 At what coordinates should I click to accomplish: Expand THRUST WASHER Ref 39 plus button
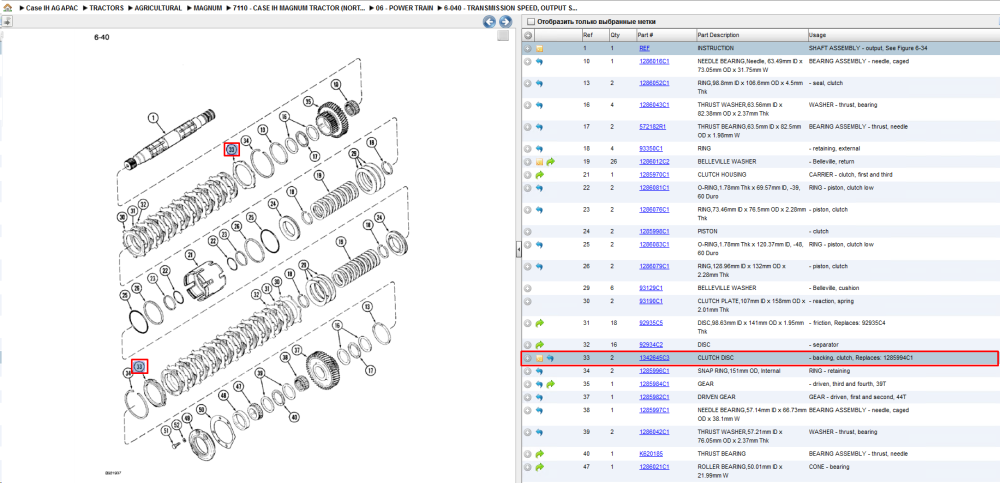[x=528, y=432]
